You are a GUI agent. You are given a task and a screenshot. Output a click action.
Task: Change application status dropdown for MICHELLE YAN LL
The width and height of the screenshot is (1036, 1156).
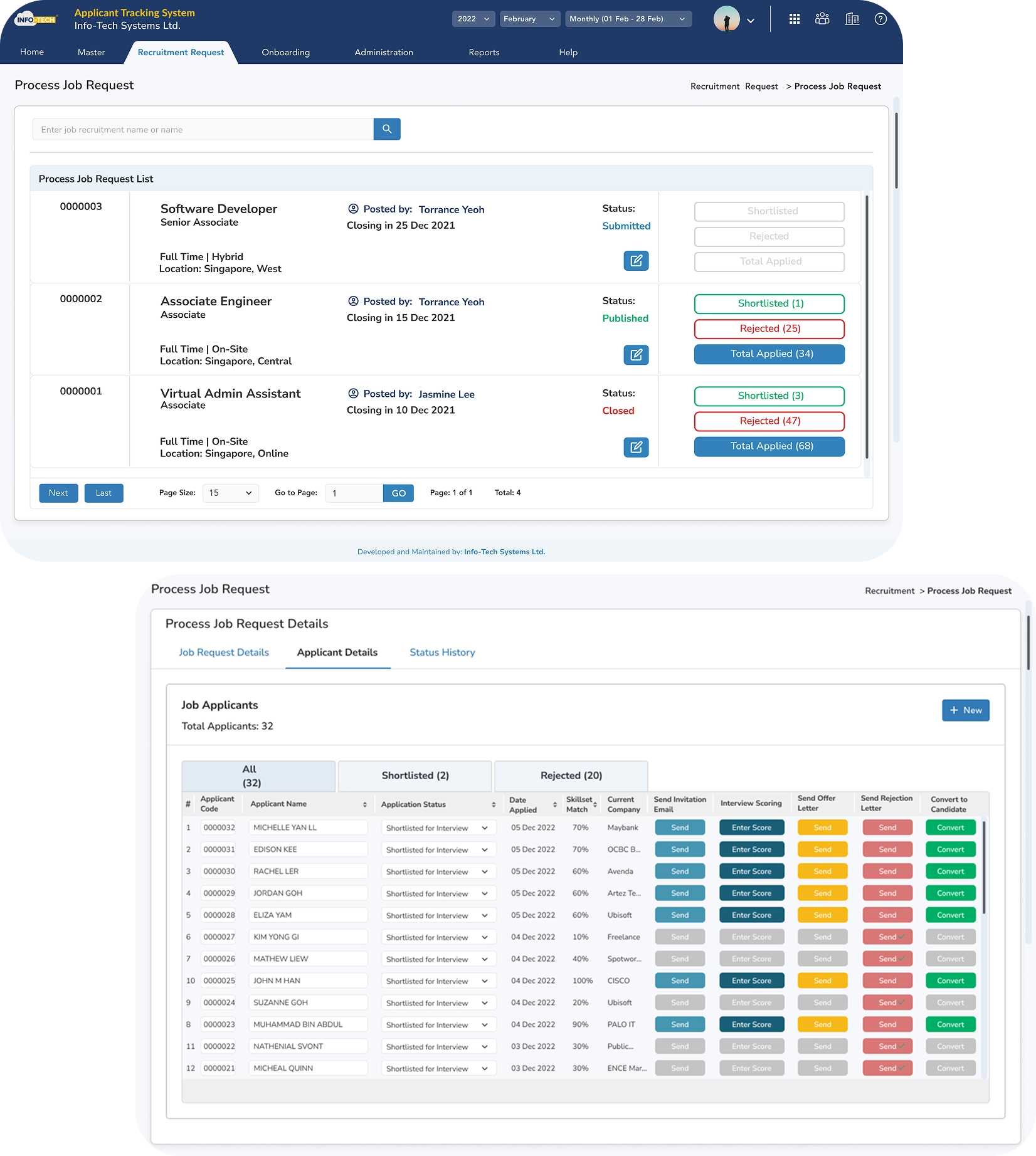[x=438, y=828]
